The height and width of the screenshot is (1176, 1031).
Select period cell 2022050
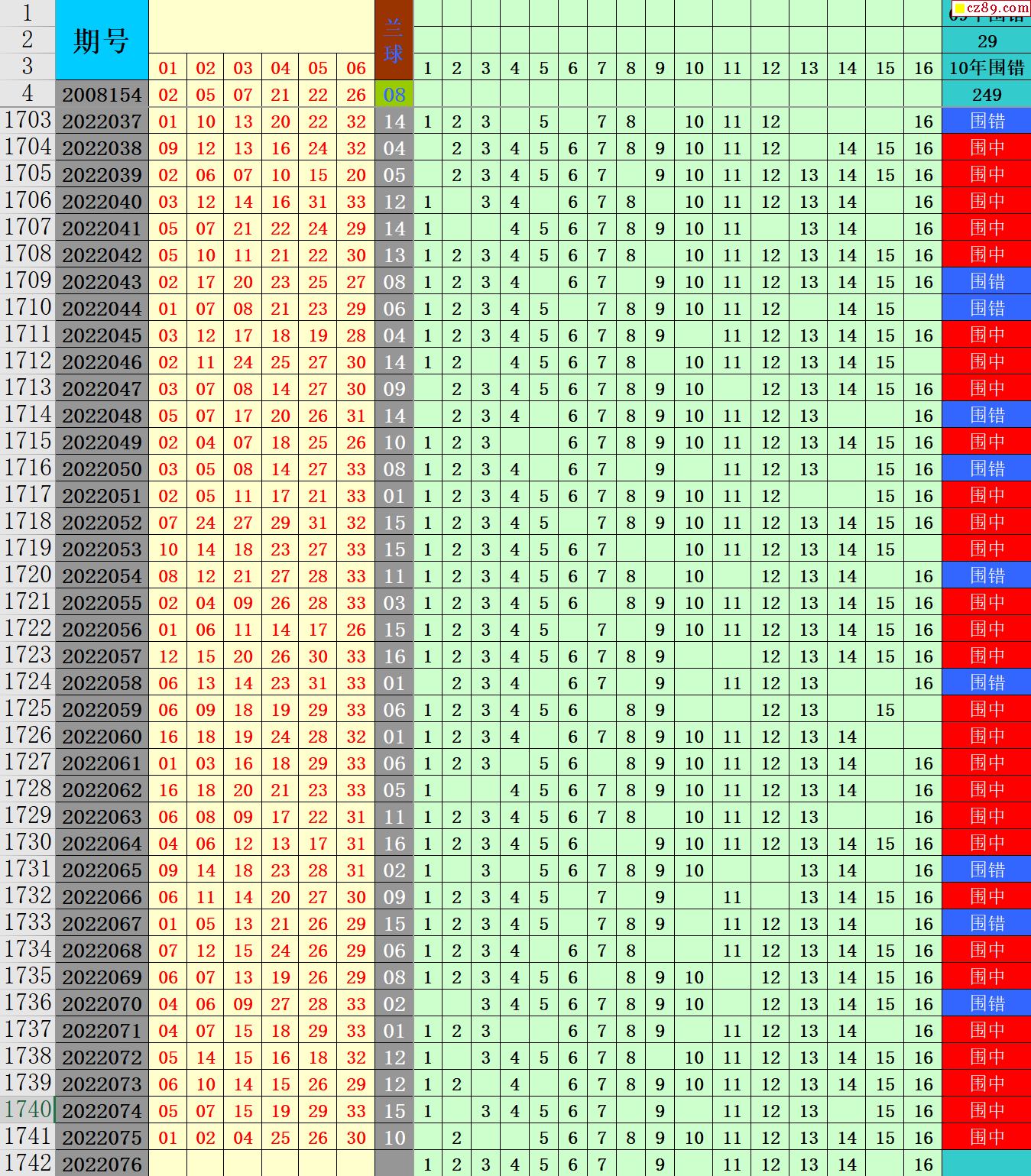coord(102,468)
